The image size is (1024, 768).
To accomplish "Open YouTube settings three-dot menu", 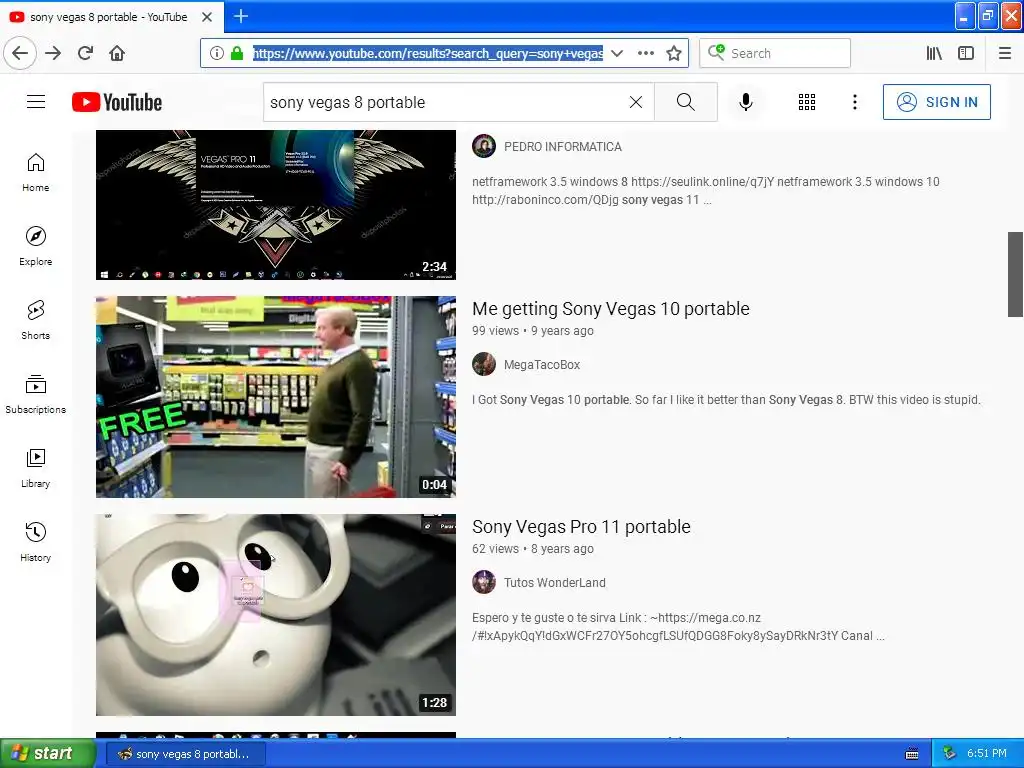I will 854,102.
